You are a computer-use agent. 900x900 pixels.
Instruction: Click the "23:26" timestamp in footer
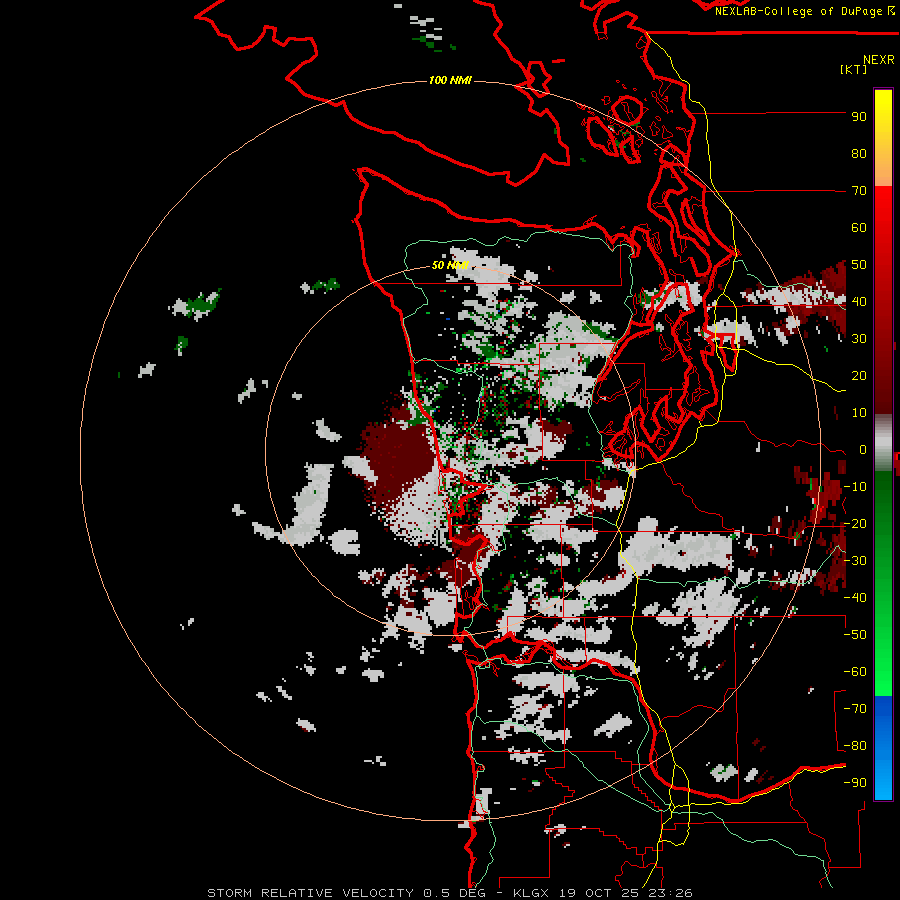pos(669,893)
